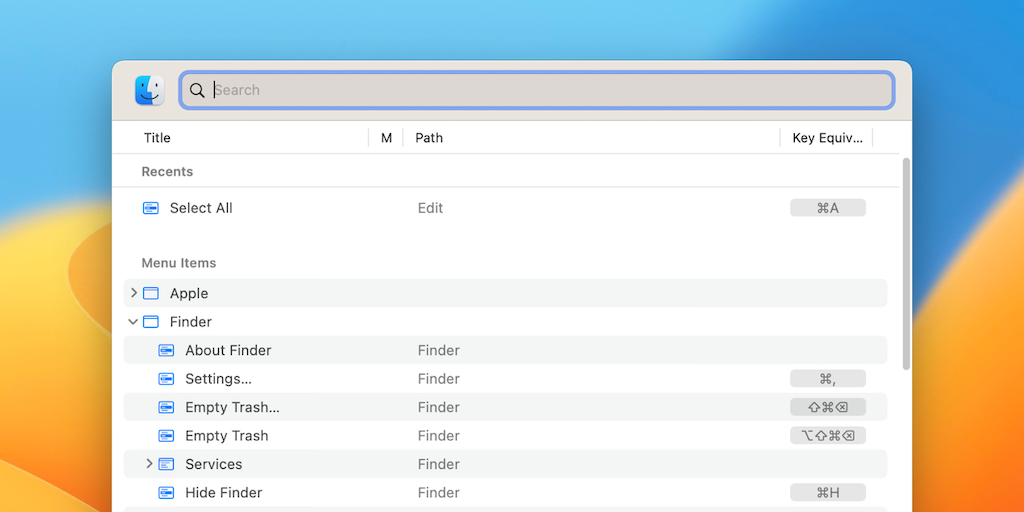Click the Select All row icon
1024x512 pixels.
(151, 208)
